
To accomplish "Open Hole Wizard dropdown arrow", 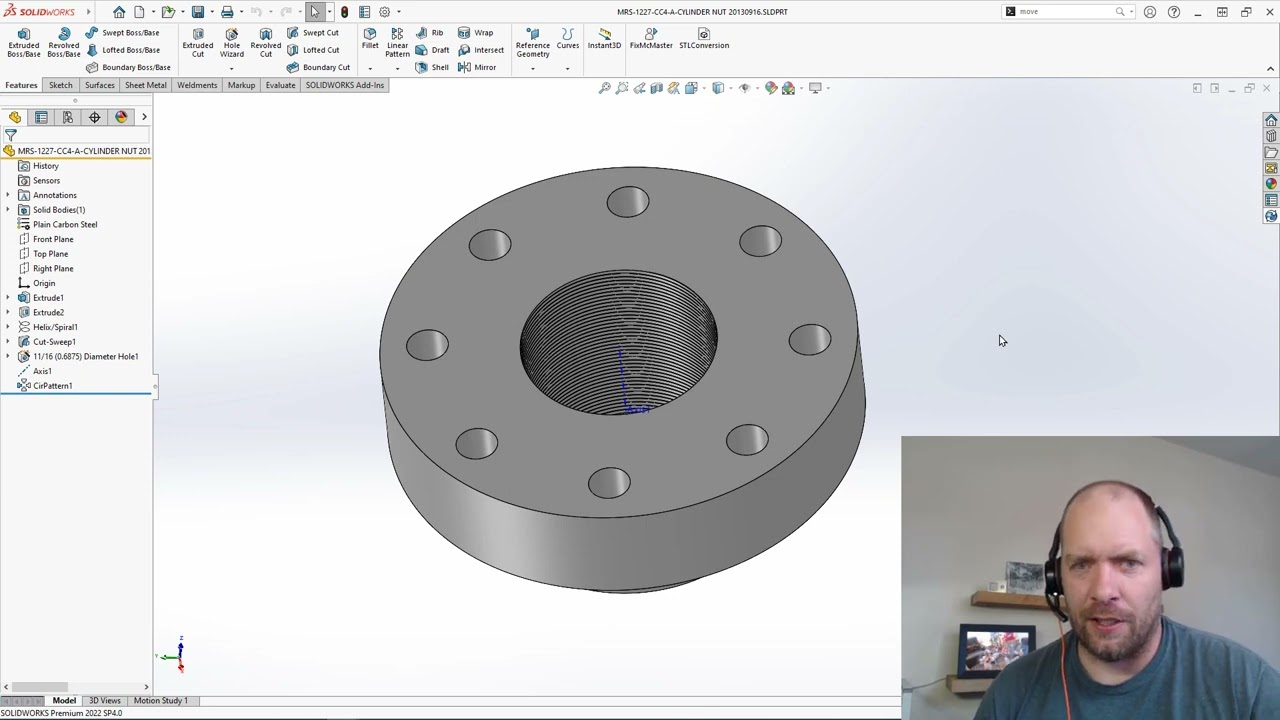I will coord(231,68).
